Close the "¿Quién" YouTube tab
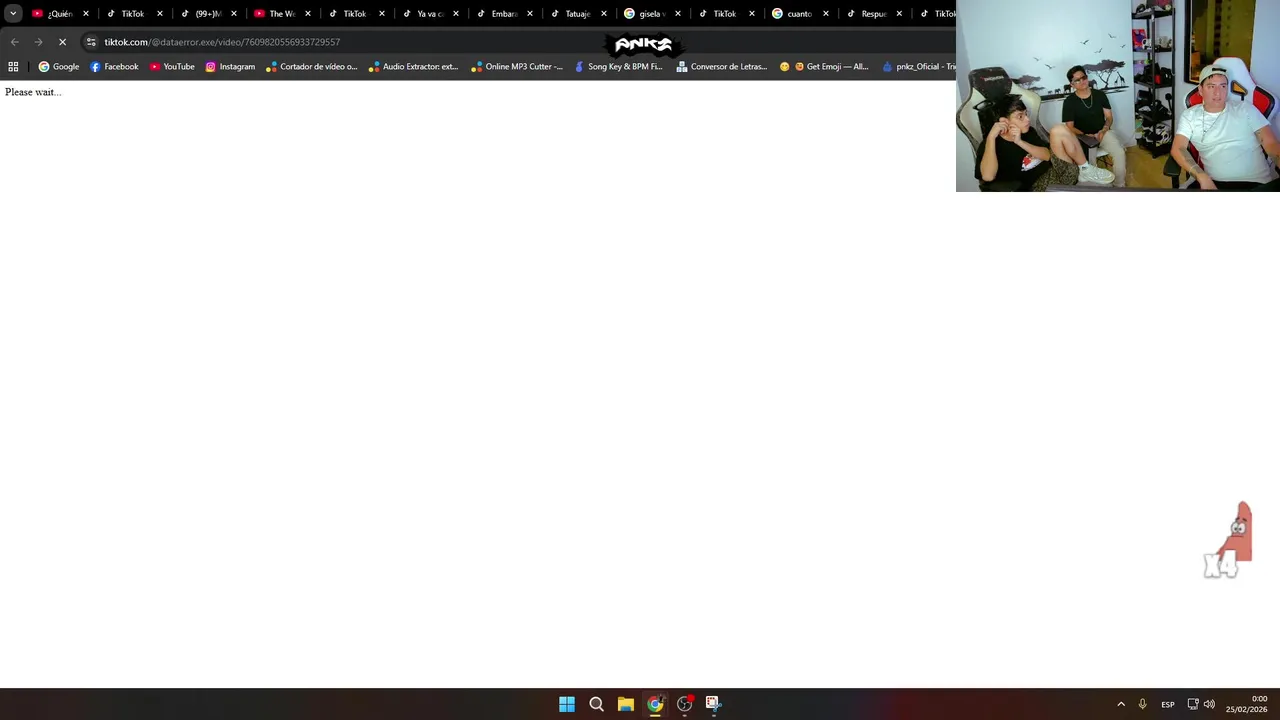Image resolution: width=1280 pixels, height=720 pixels. click(86, 14)
